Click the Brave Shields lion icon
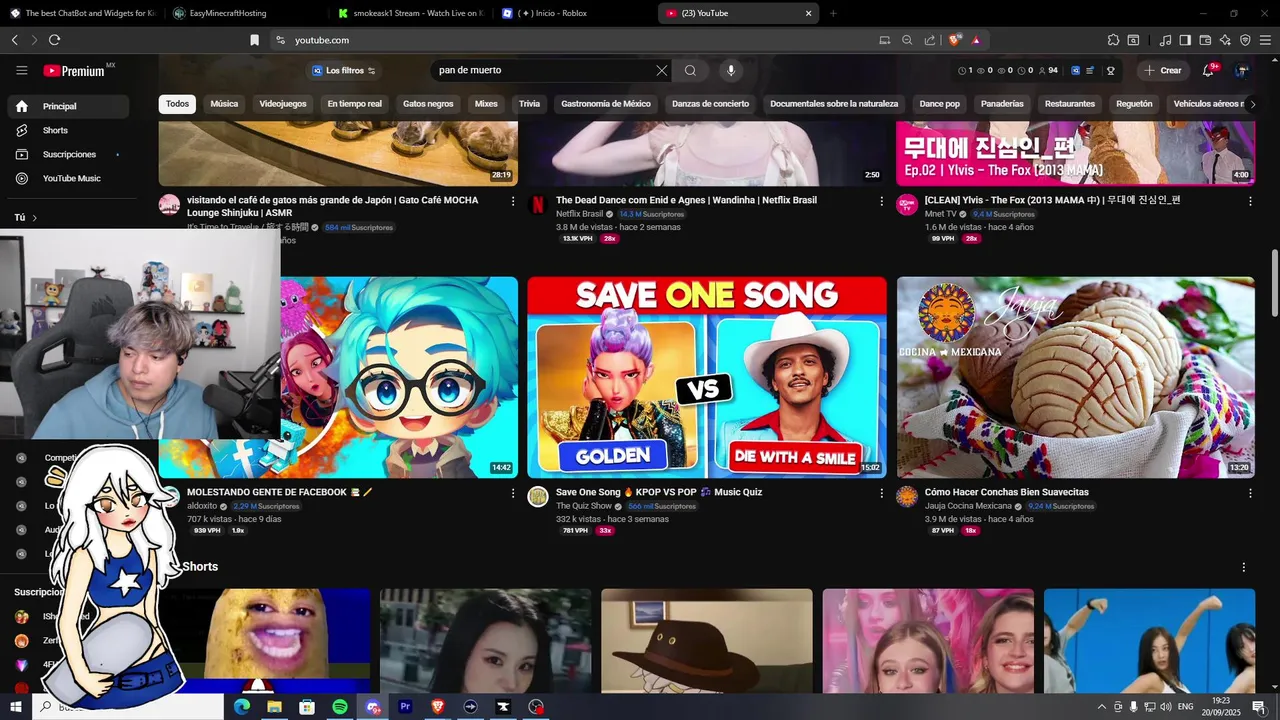 point(955,40)
